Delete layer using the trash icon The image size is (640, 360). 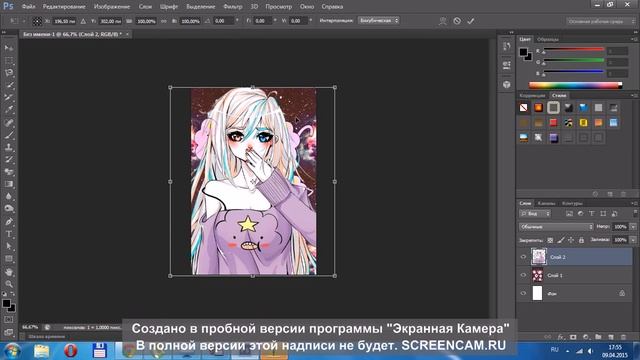point(623,337)
